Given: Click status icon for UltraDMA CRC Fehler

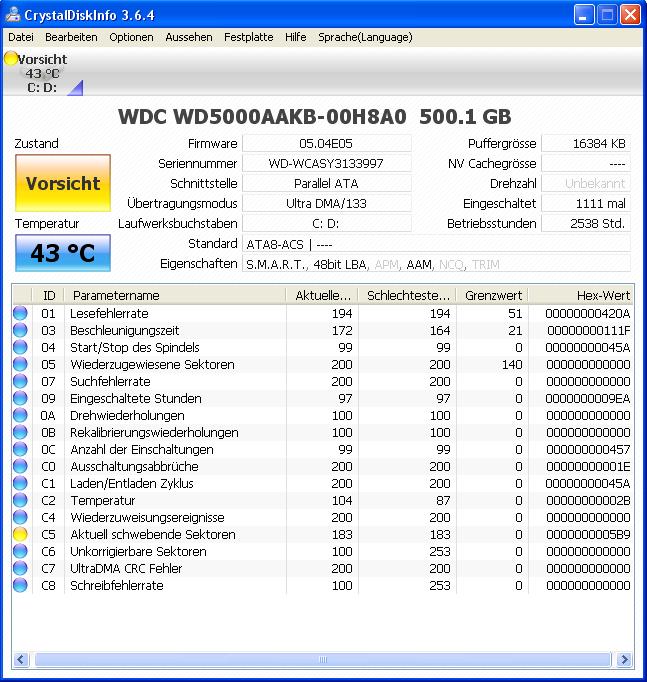Looking at the screenshot, I should pos(20,568).
